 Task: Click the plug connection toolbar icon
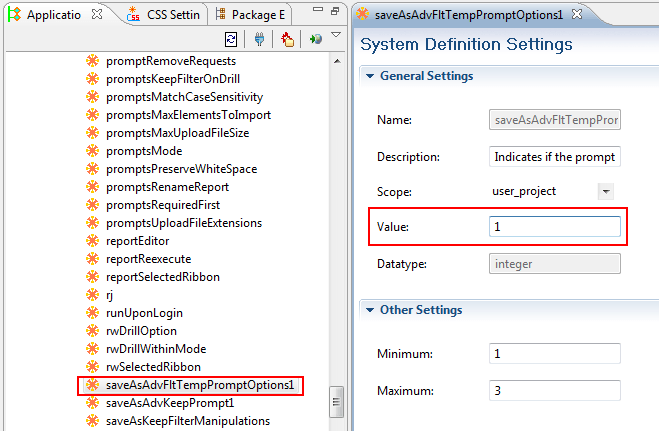tap(259, 39)
